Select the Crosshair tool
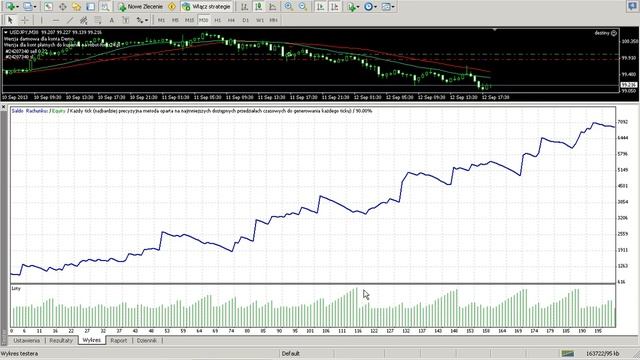 [25, 20]
